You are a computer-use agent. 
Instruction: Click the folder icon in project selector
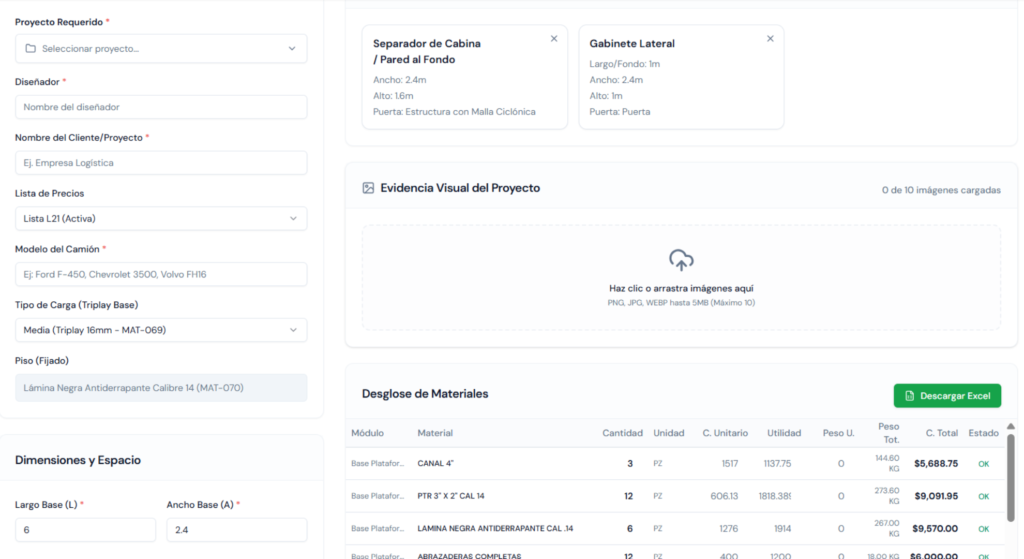31,48
